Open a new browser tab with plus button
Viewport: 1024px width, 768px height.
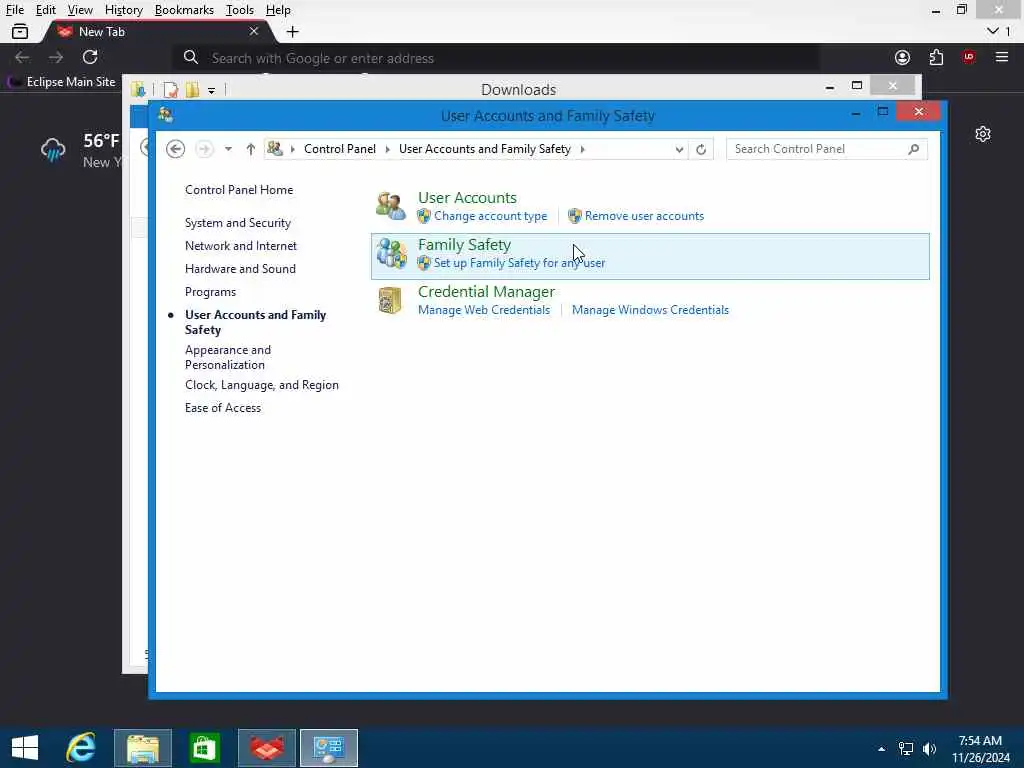click(x=293, y=31)
